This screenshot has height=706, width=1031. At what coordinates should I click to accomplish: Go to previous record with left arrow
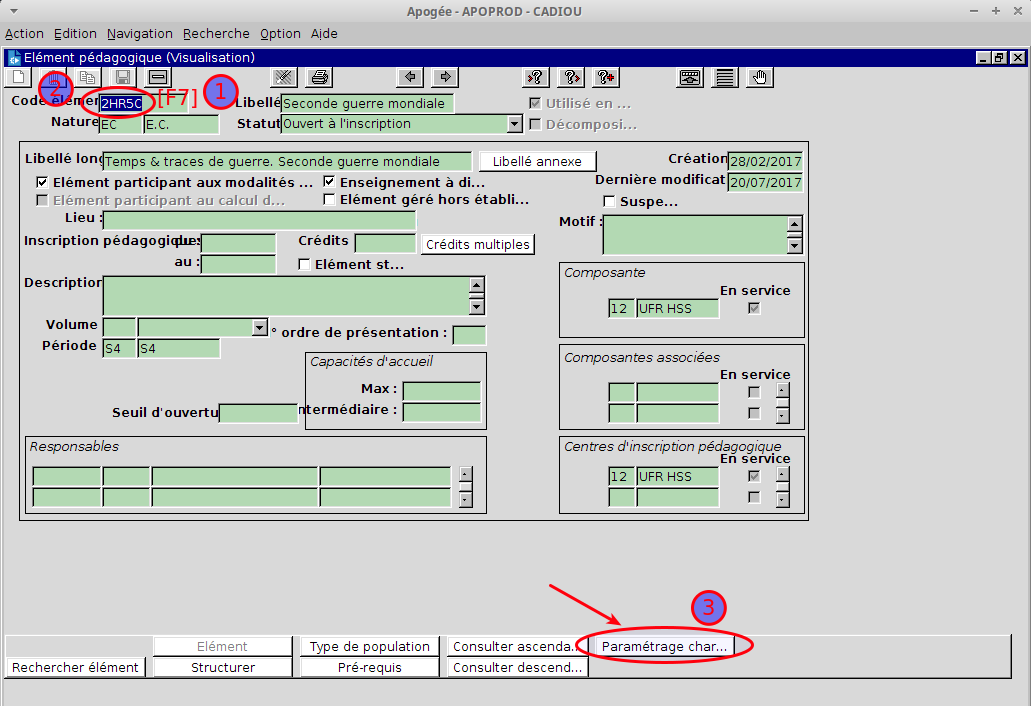click(409, 78)
